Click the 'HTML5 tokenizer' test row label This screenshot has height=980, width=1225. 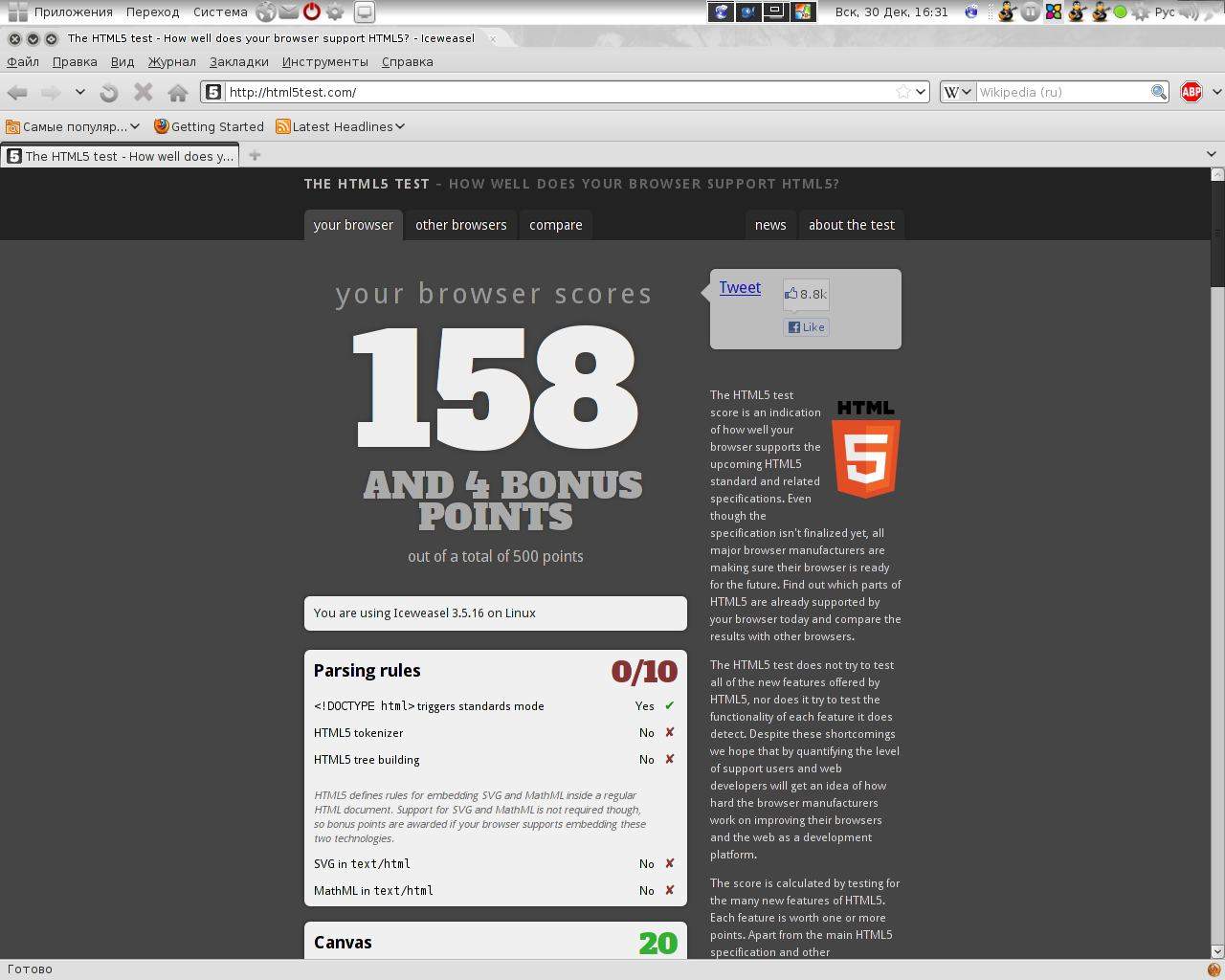click(359, 733)
